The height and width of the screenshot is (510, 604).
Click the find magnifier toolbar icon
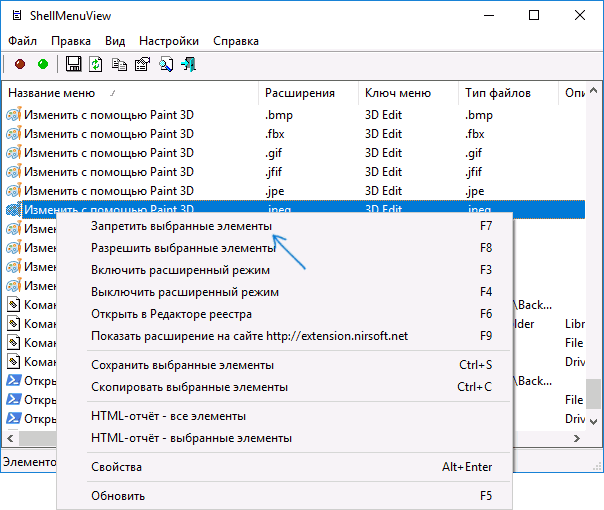(x=166, y=64)
